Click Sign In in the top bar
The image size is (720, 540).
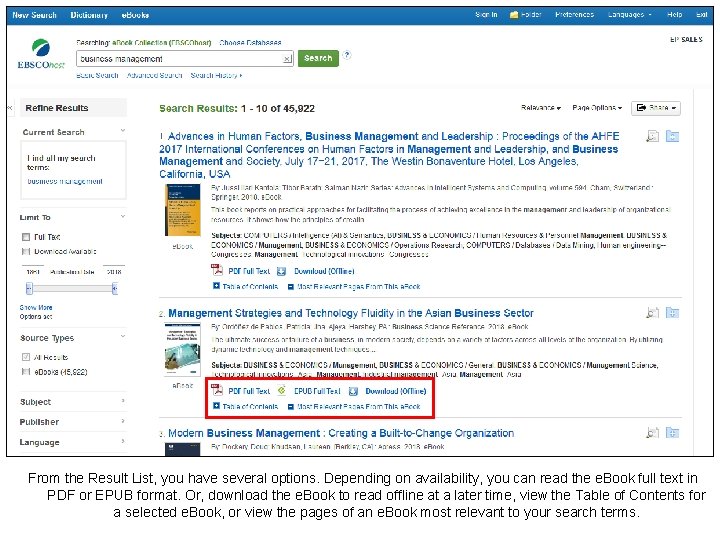pyautogui.click(x=486, y=15)
